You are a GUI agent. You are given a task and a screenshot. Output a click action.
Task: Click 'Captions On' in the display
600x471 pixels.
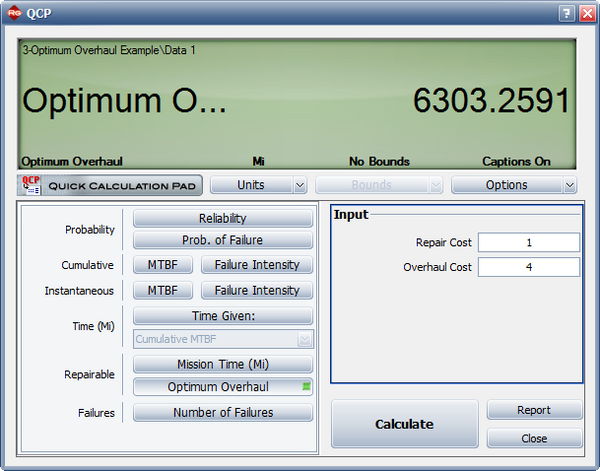(516, 161)
